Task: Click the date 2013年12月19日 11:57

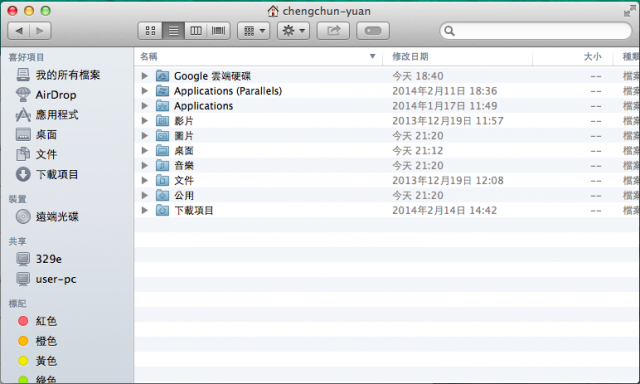Action: click(448, 121)
